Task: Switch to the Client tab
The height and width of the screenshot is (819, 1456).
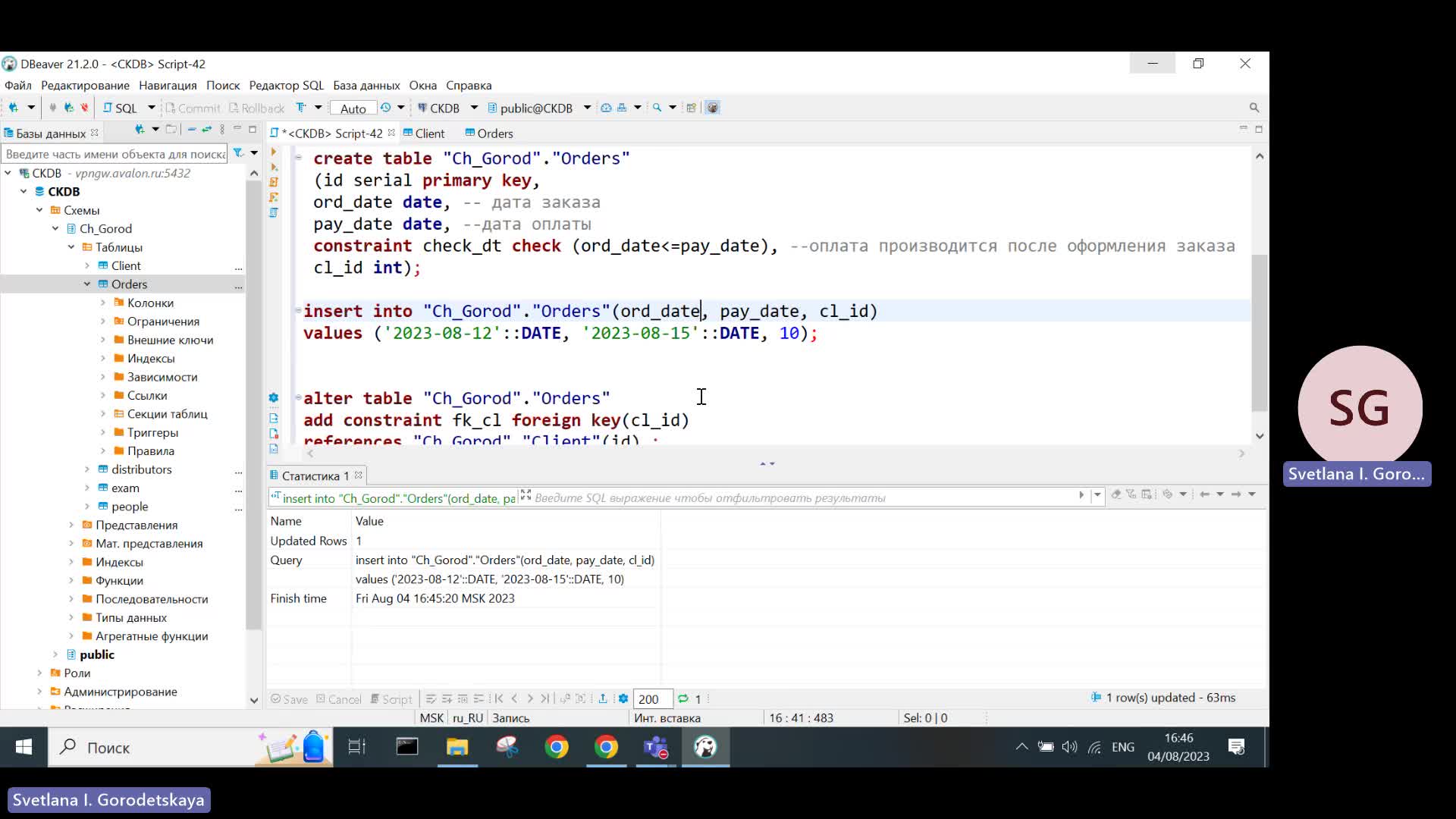Action: click(x=424, y=133)
